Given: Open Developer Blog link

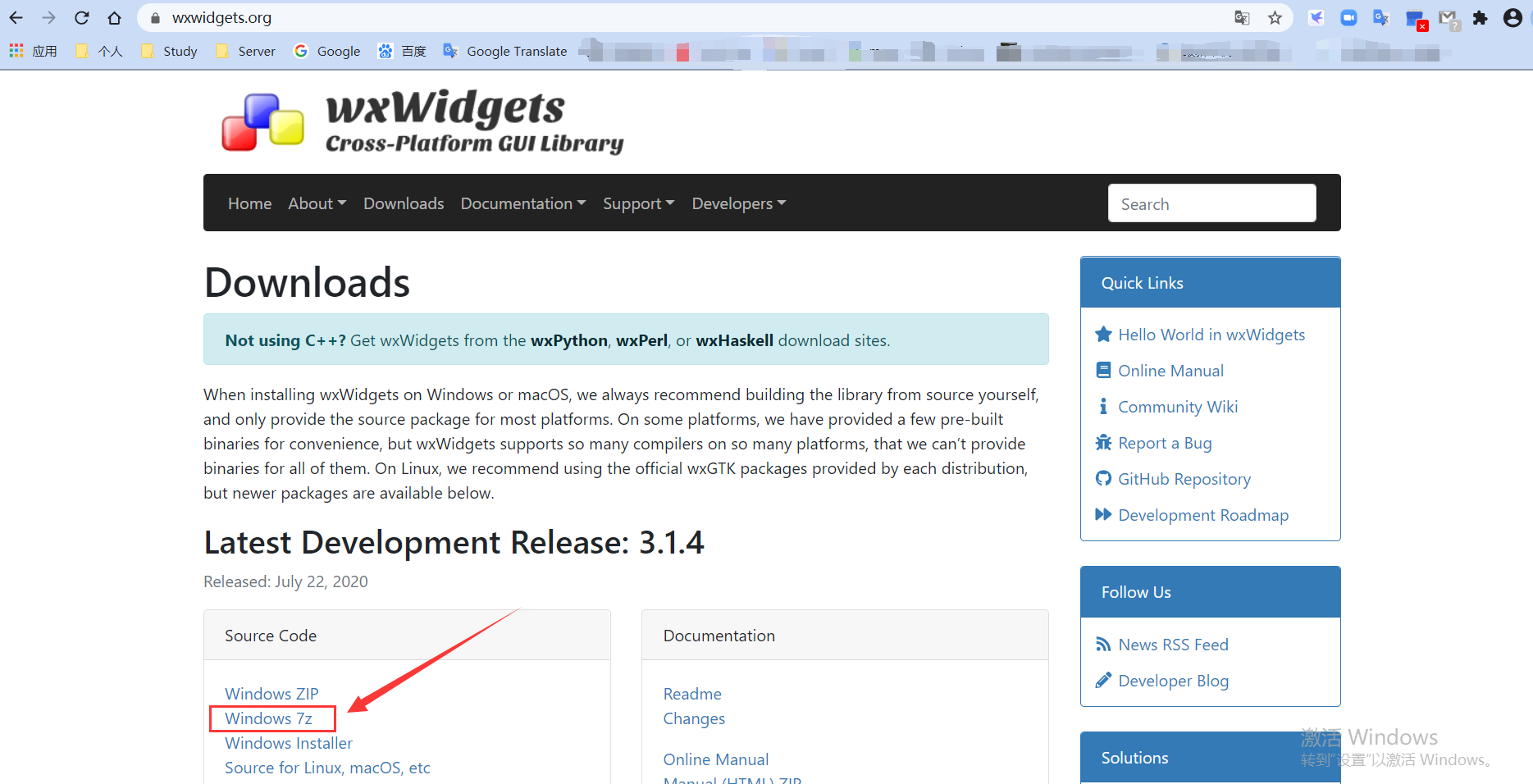Looking at the screenshot, I should (x=1173, y=681).
